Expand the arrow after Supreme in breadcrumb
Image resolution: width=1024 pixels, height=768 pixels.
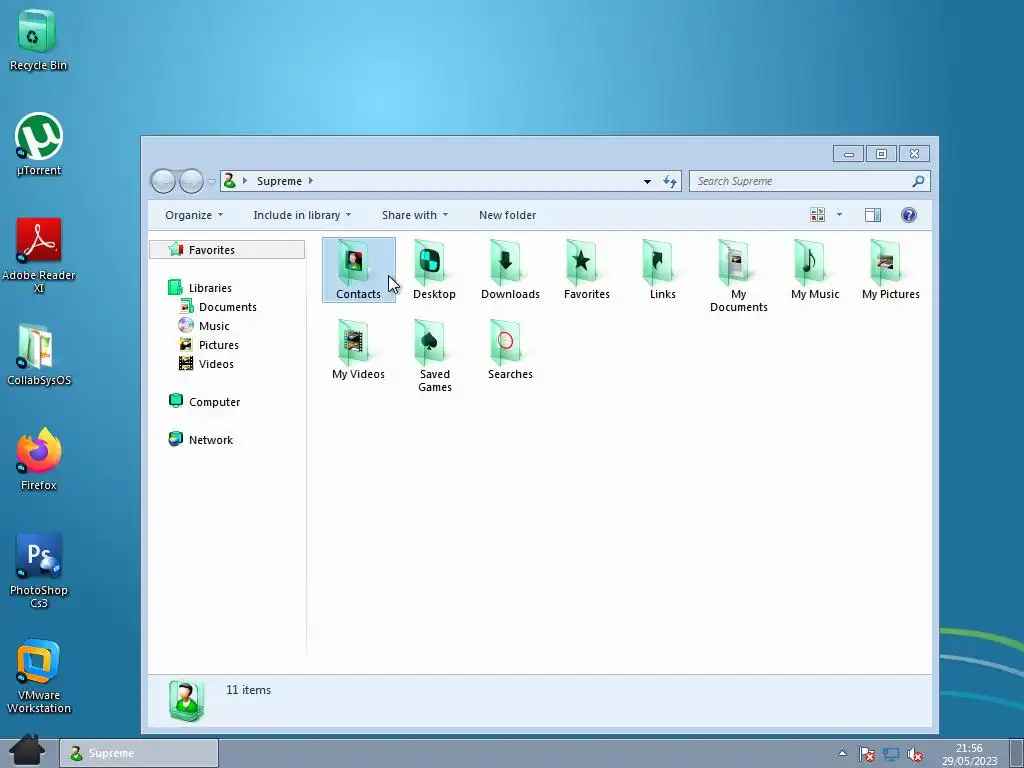pos(311,181)
